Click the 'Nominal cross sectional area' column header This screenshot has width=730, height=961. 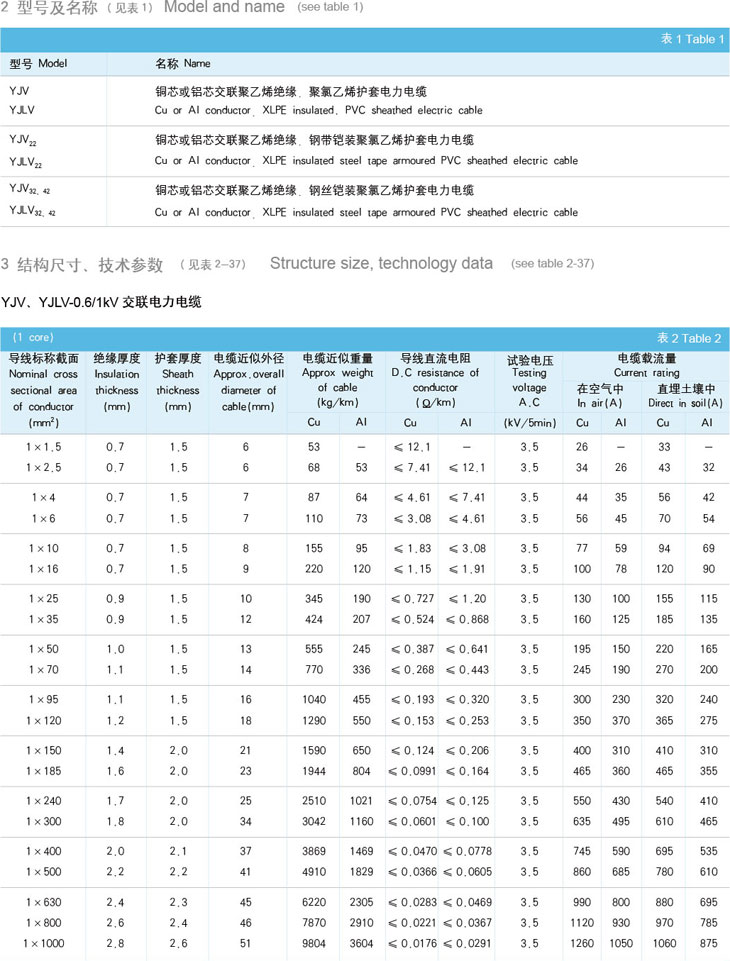[x=44, y=390]
